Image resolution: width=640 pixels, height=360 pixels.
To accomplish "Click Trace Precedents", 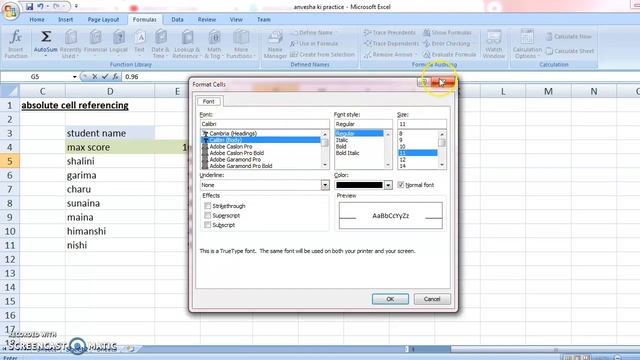I will tap(390, 32).
